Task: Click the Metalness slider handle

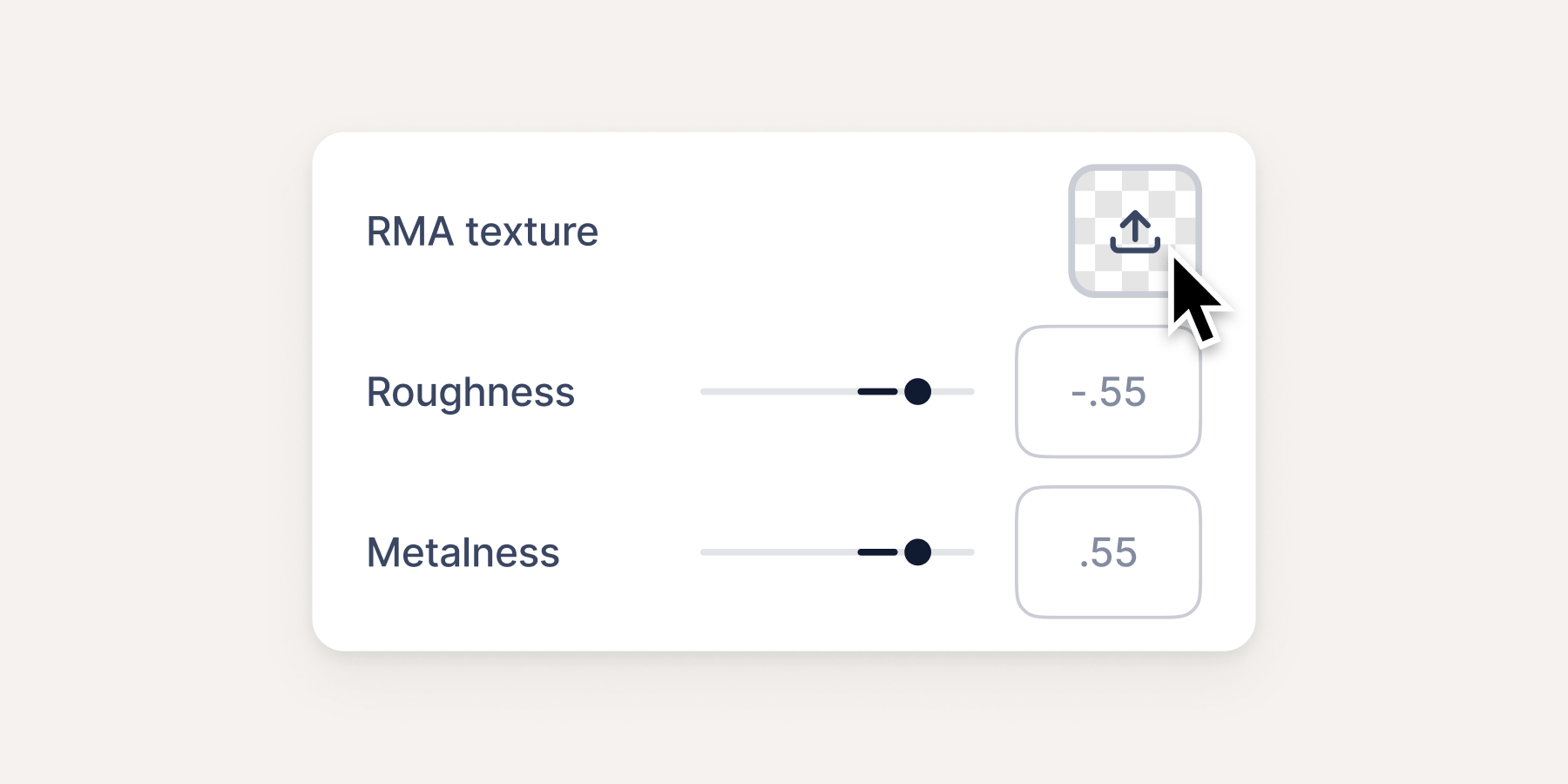Action: point(917,552)
